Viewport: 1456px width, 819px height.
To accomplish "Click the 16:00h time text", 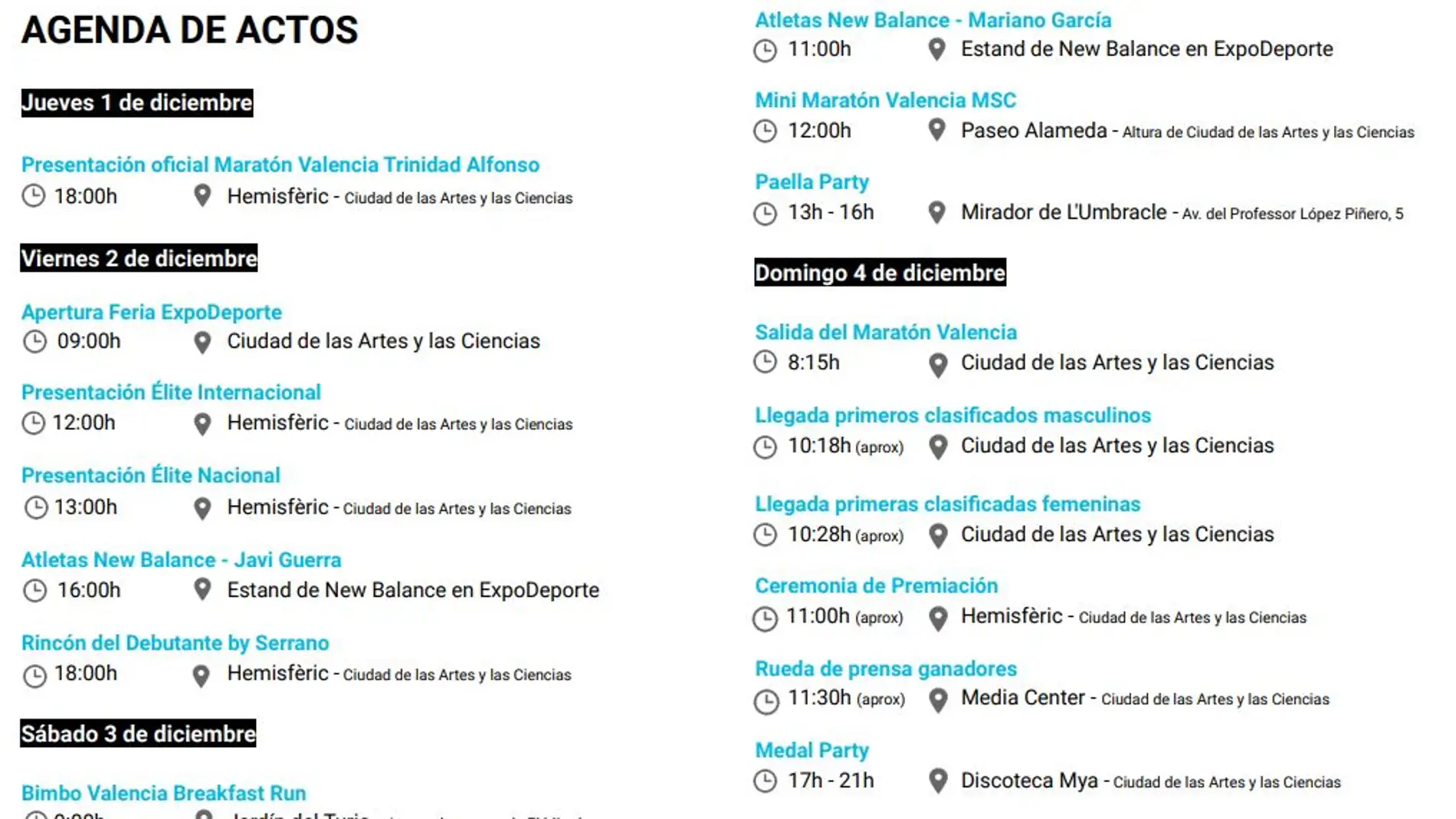I will click(89, 590).
